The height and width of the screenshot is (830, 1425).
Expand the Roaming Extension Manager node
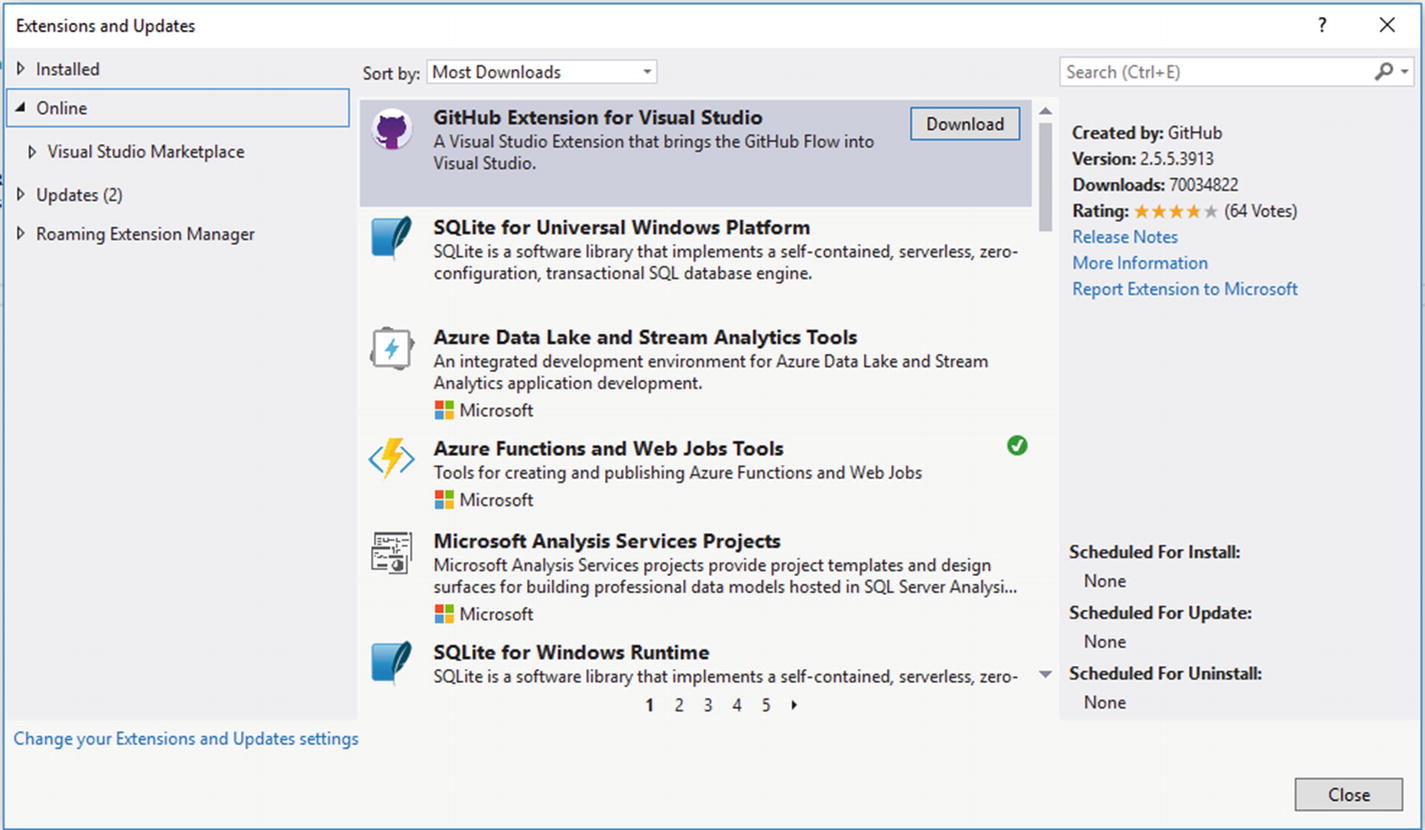20,234
